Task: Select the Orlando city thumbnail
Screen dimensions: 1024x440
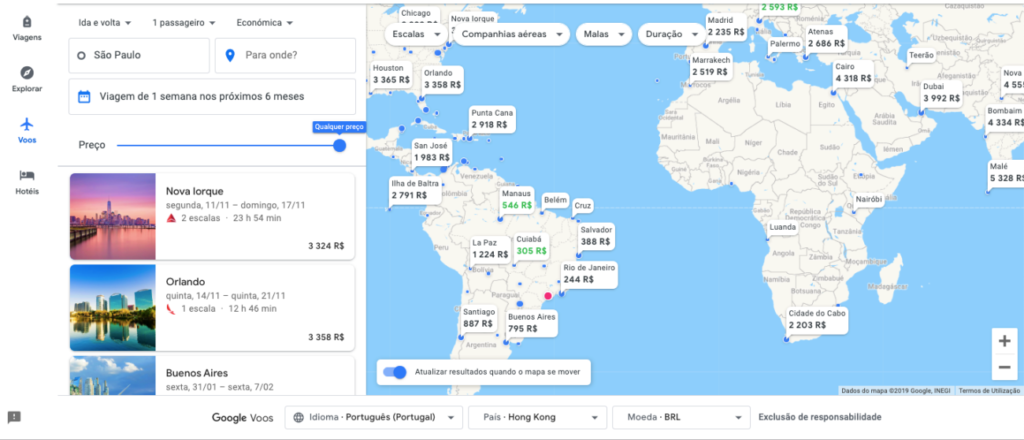Action: (112, 308)
